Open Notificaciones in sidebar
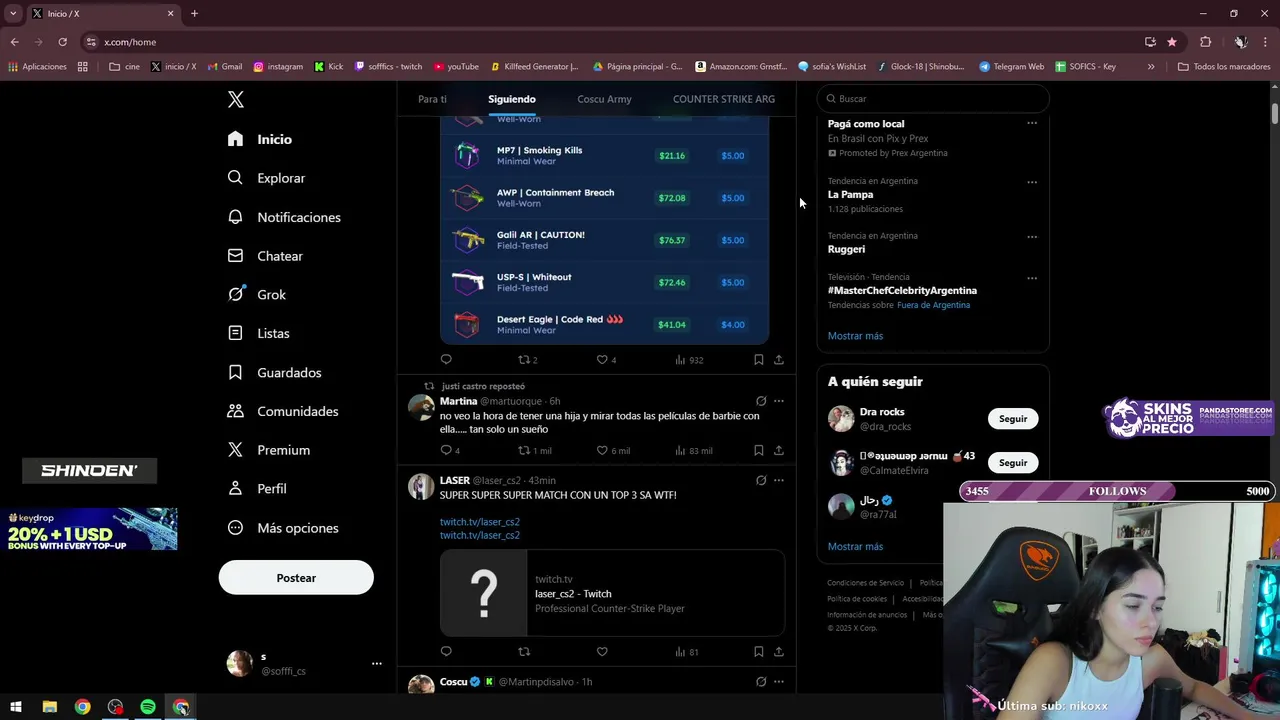This screenshot has width=1280, height=720. 284,217
